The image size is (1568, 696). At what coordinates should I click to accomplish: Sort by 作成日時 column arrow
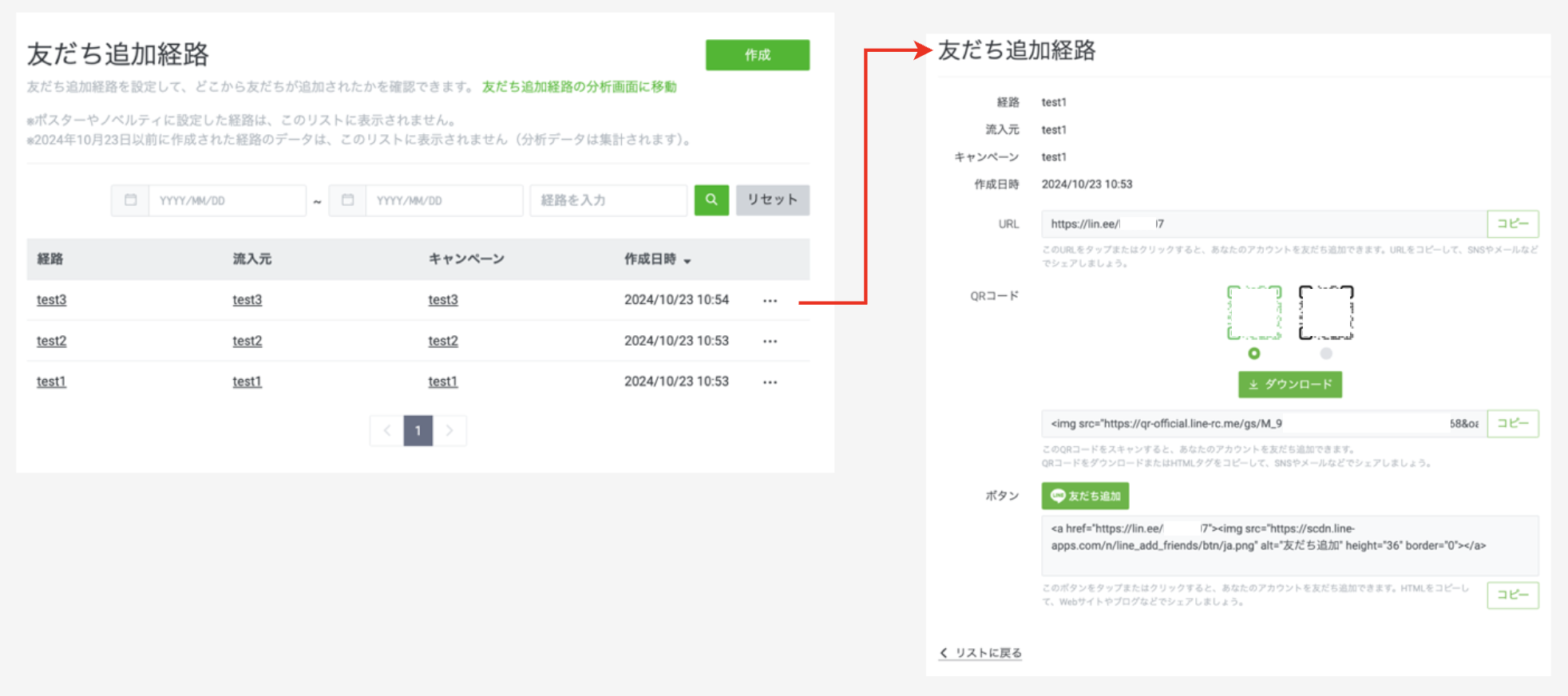pos(687,261)
